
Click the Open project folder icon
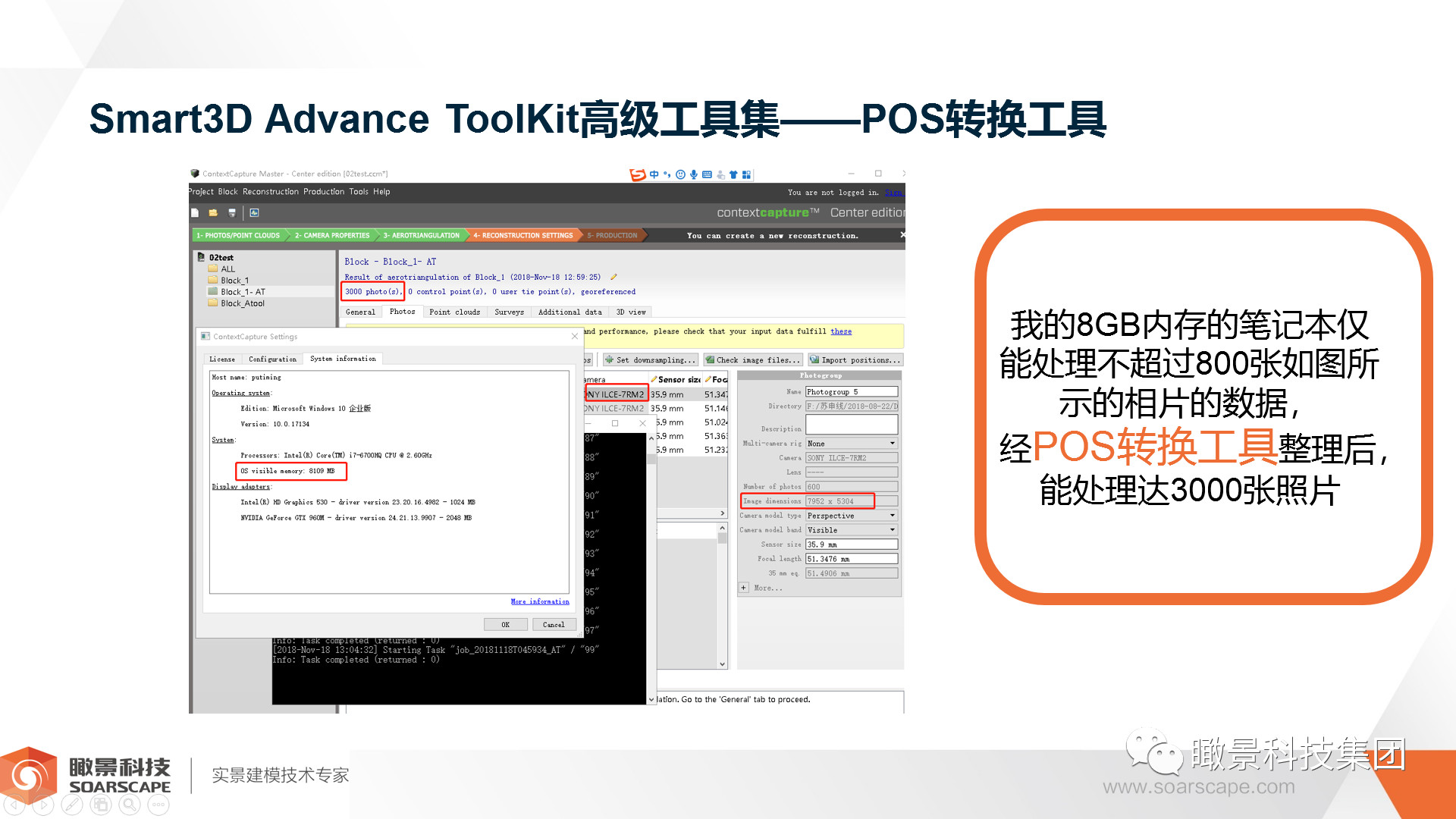213,213
